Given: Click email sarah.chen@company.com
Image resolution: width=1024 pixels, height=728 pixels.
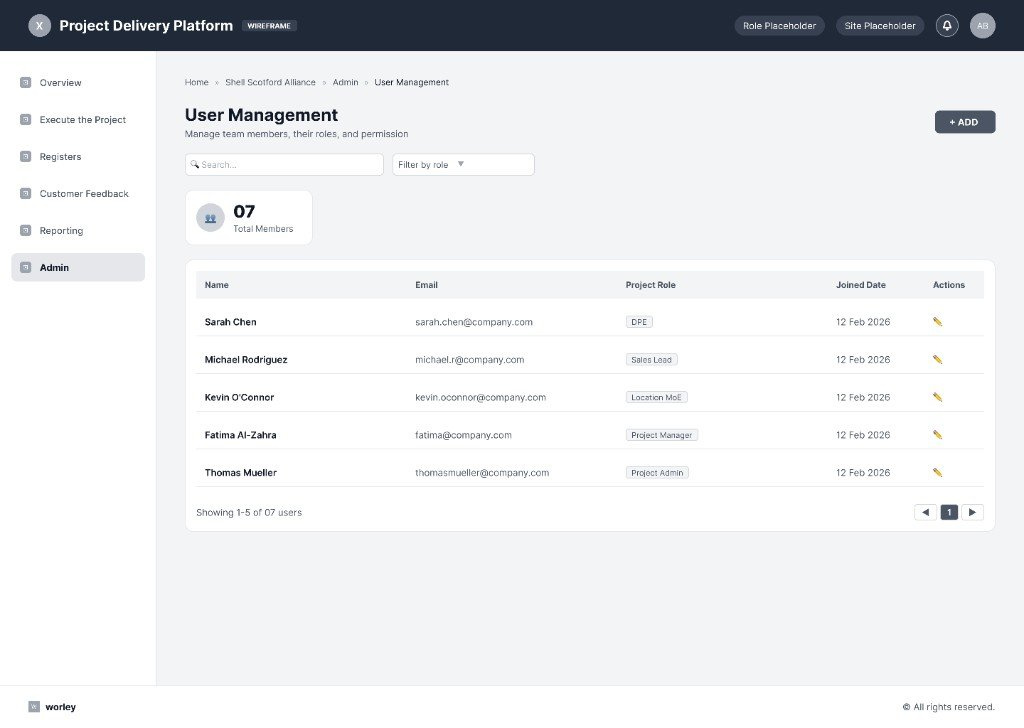Looking at the screenshot, I should pyautogui.click(x=474, y=322).
